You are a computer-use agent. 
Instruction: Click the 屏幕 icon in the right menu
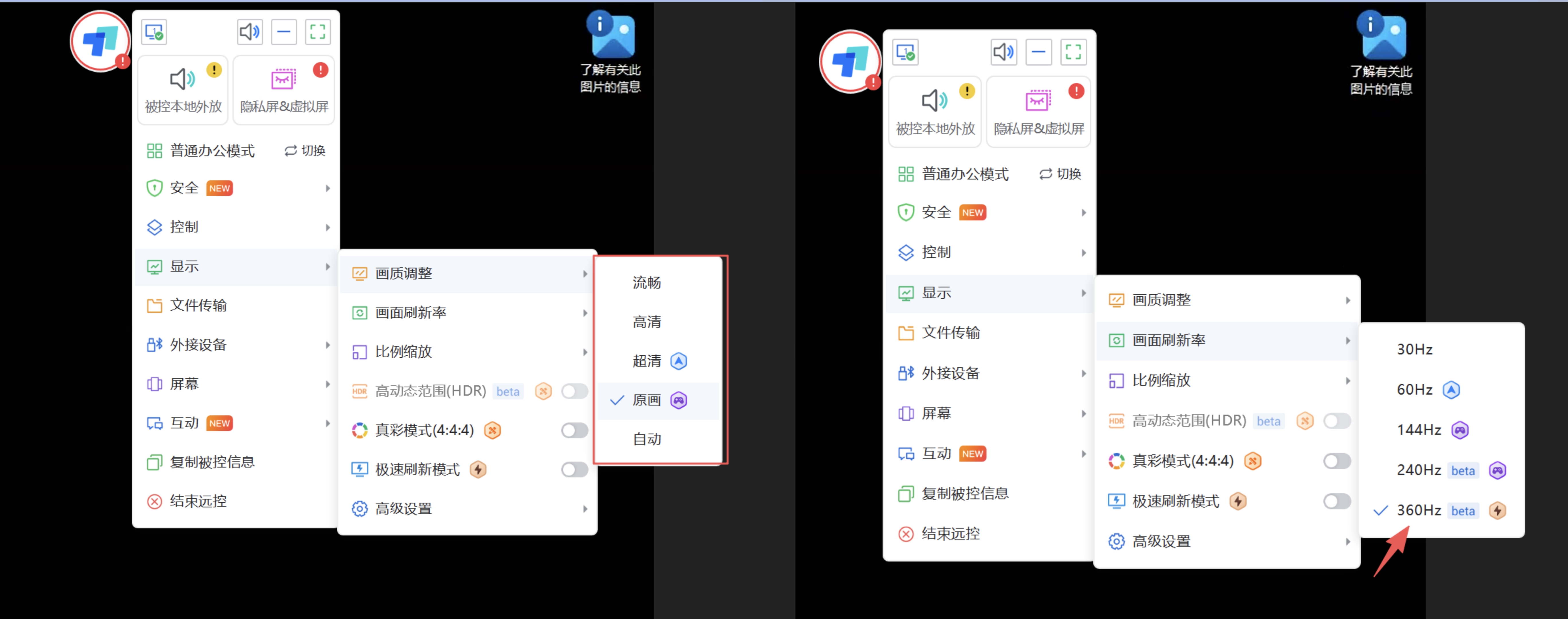906,414
